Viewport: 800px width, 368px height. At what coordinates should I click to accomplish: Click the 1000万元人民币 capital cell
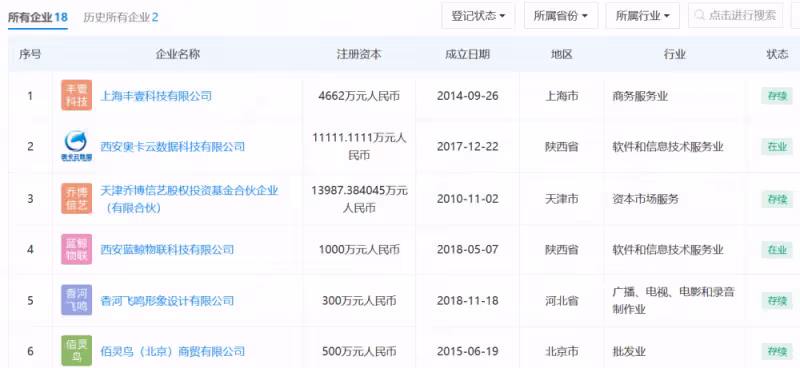[x=359, y=250]
